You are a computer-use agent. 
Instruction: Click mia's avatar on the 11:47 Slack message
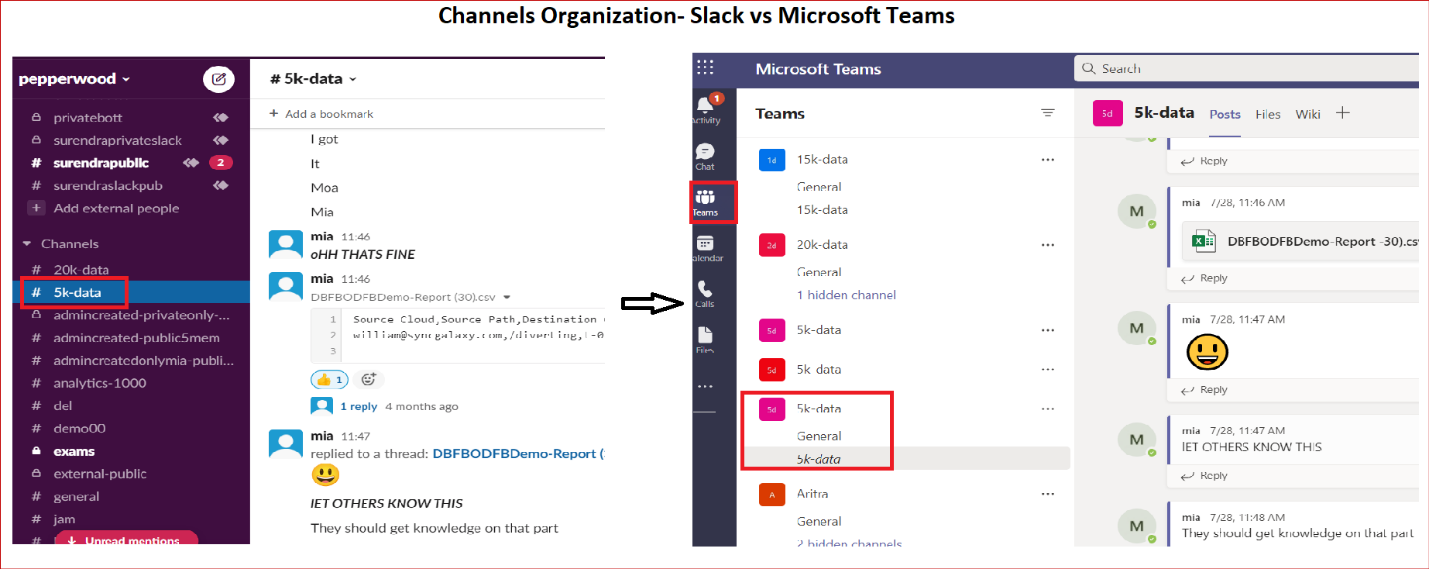[286, 444]
